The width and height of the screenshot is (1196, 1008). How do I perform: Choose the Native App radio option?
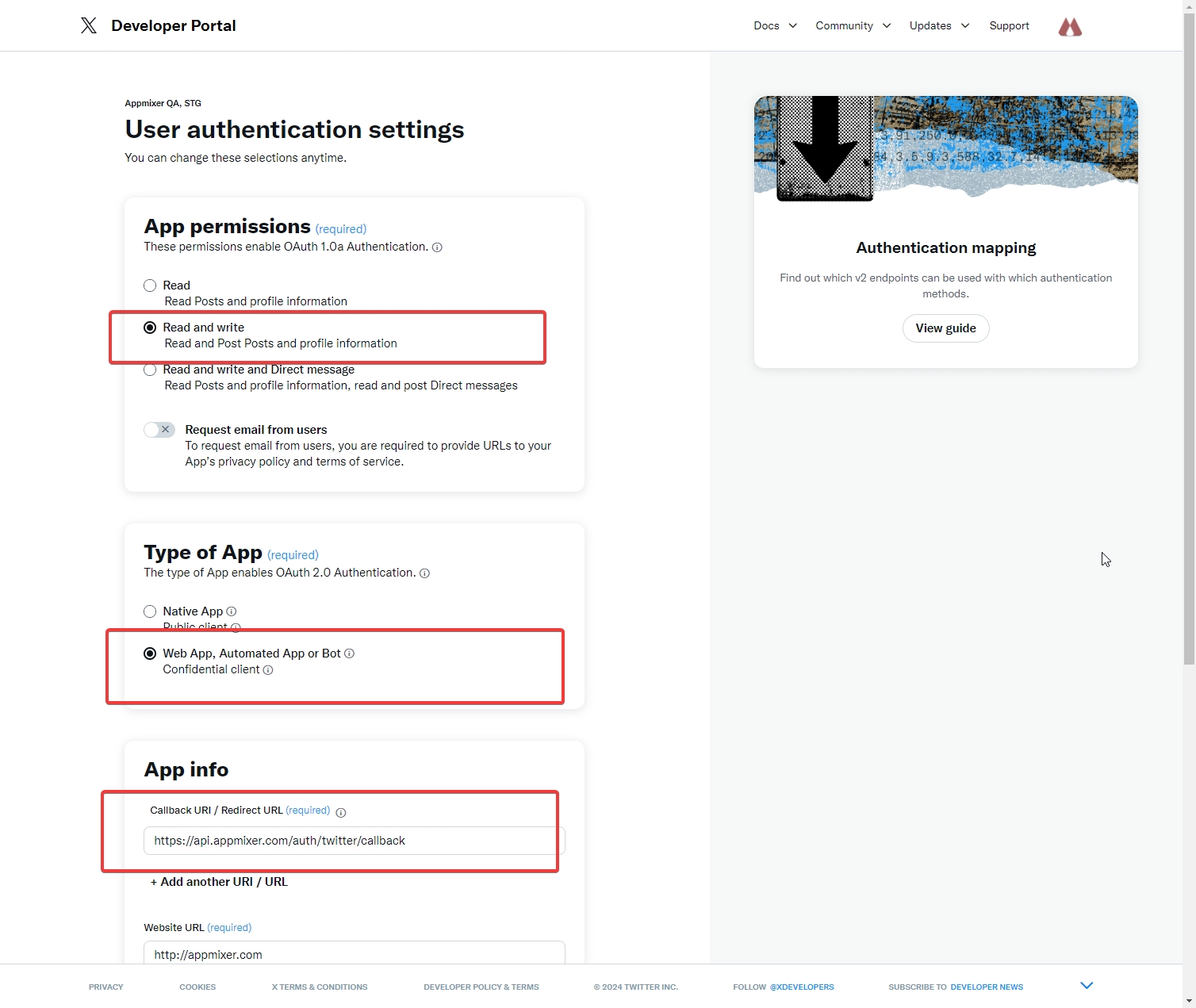[x=150, y=611]
